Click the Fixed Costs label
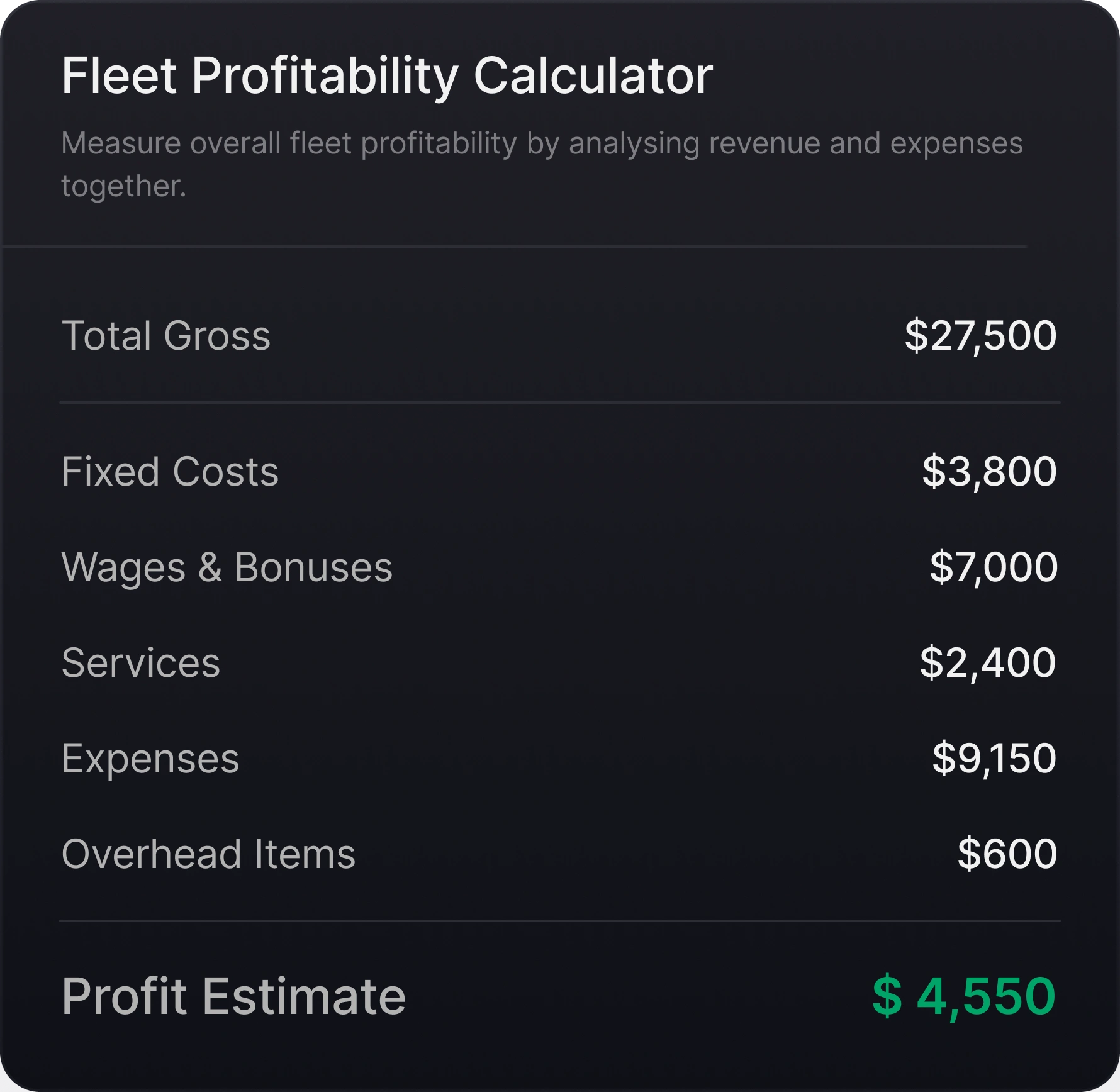Image resolution: width=1120 pixels, height=1092 pixels. point(170,471)
